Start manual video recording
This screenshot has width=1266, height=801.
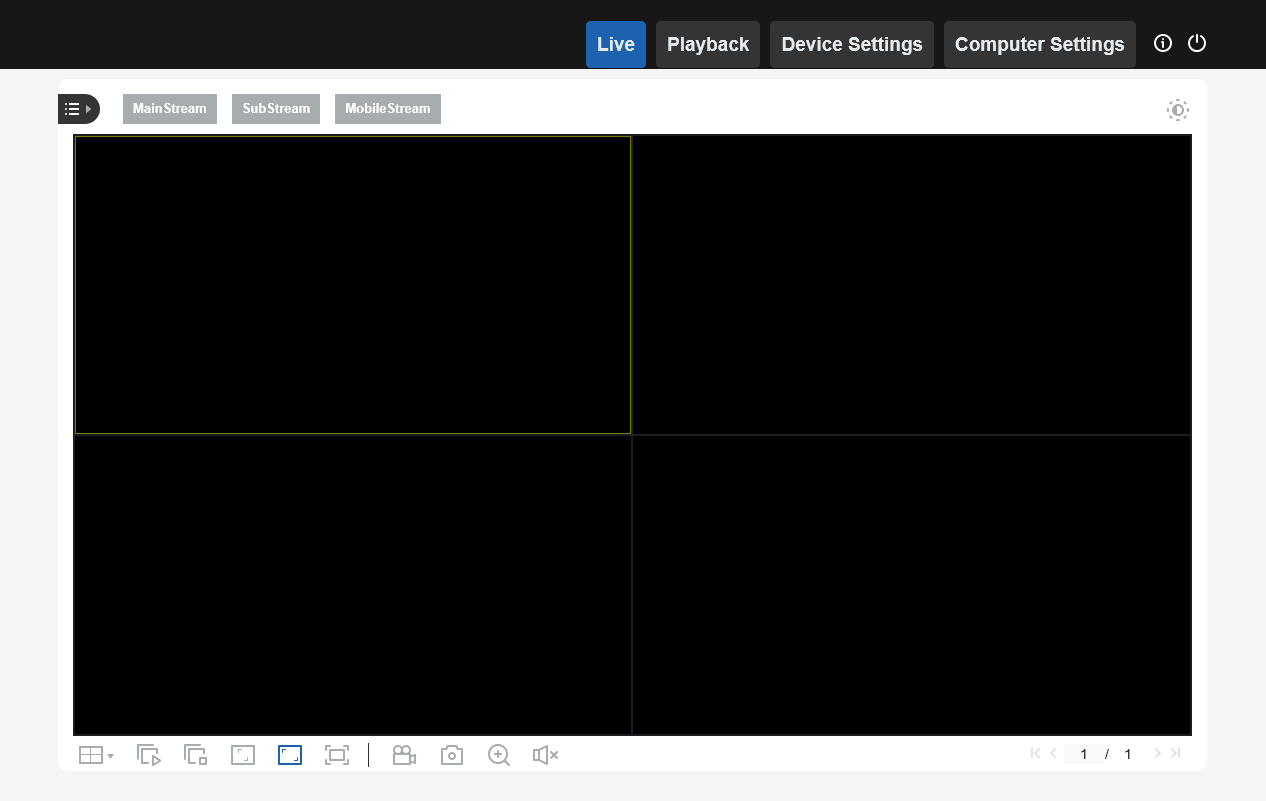pyautogui.click(x=404, y=755)
